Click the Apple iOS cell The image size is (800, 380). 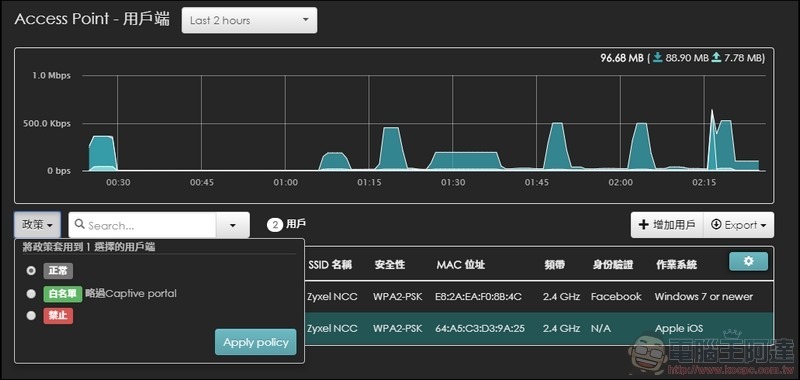[679, 328]
